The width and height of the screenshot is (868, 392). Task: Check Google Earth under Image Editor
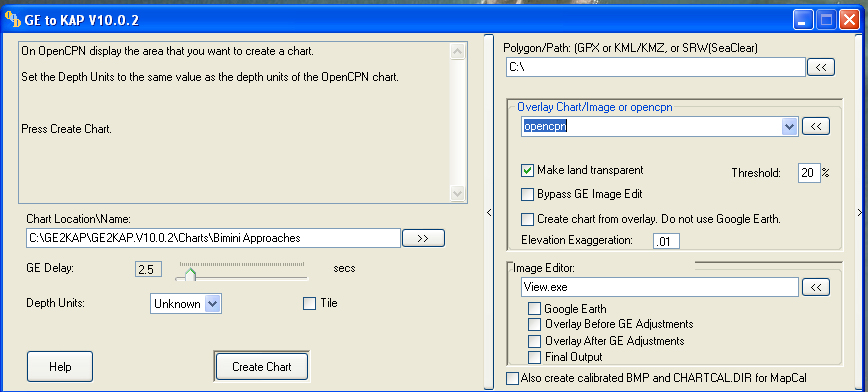pyautogui.click(x=534, y=308)
